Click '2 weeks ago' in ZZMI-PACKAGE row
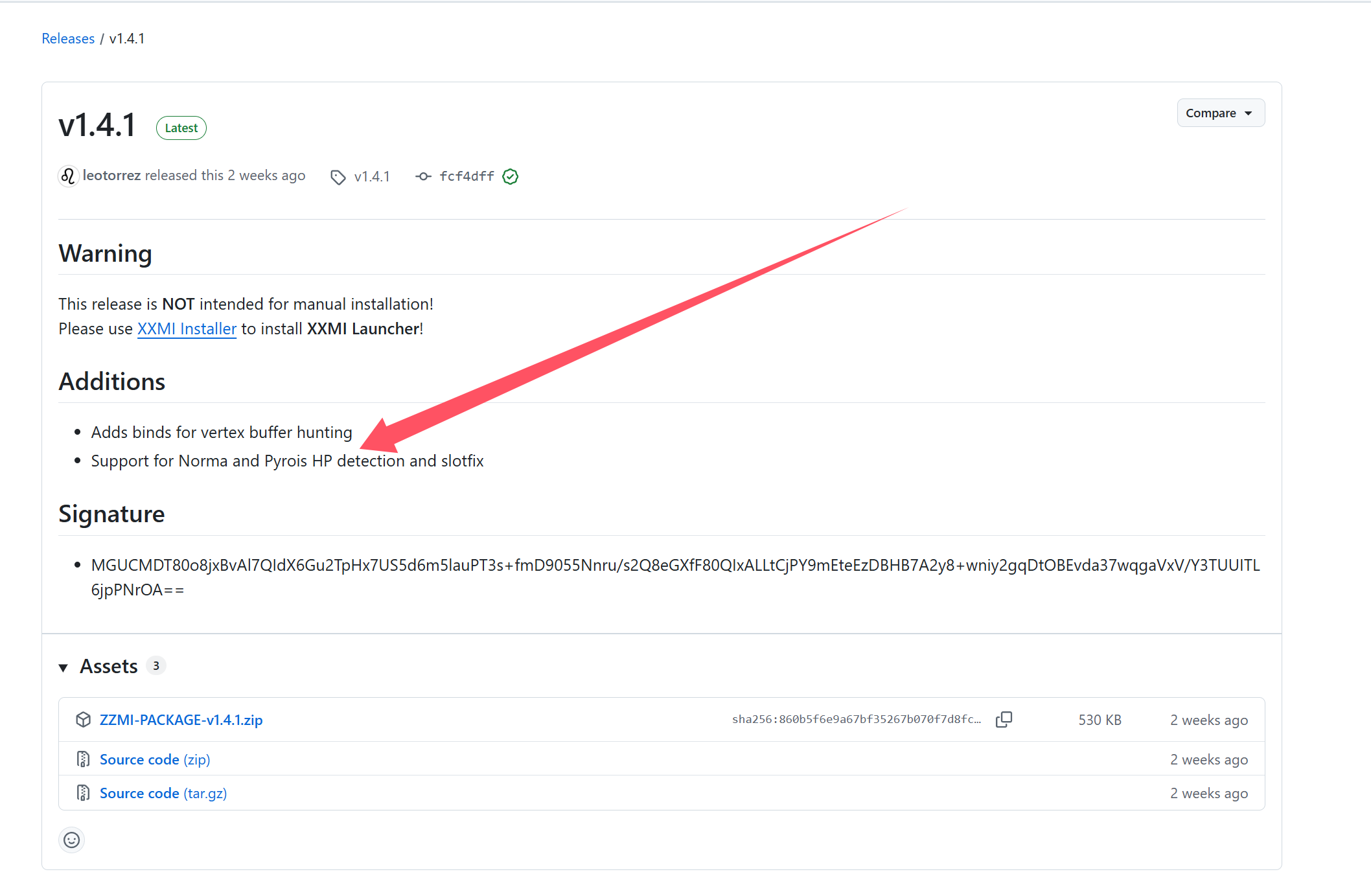Viewport: 1371px width, 896px height. coord(1209,720)
